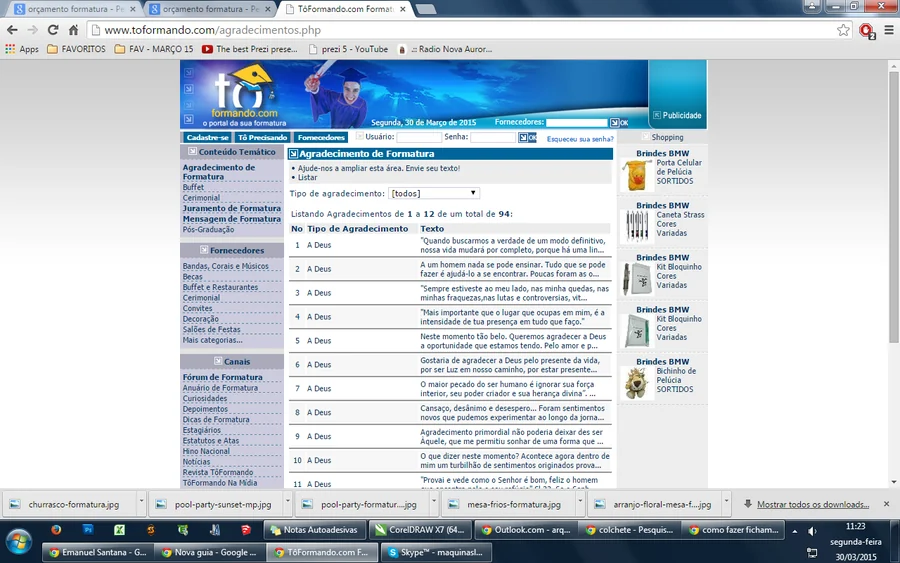Click the Esqueceu sua senha link
The width and height of the screenshot is (900, 563).
coord(580,139)
